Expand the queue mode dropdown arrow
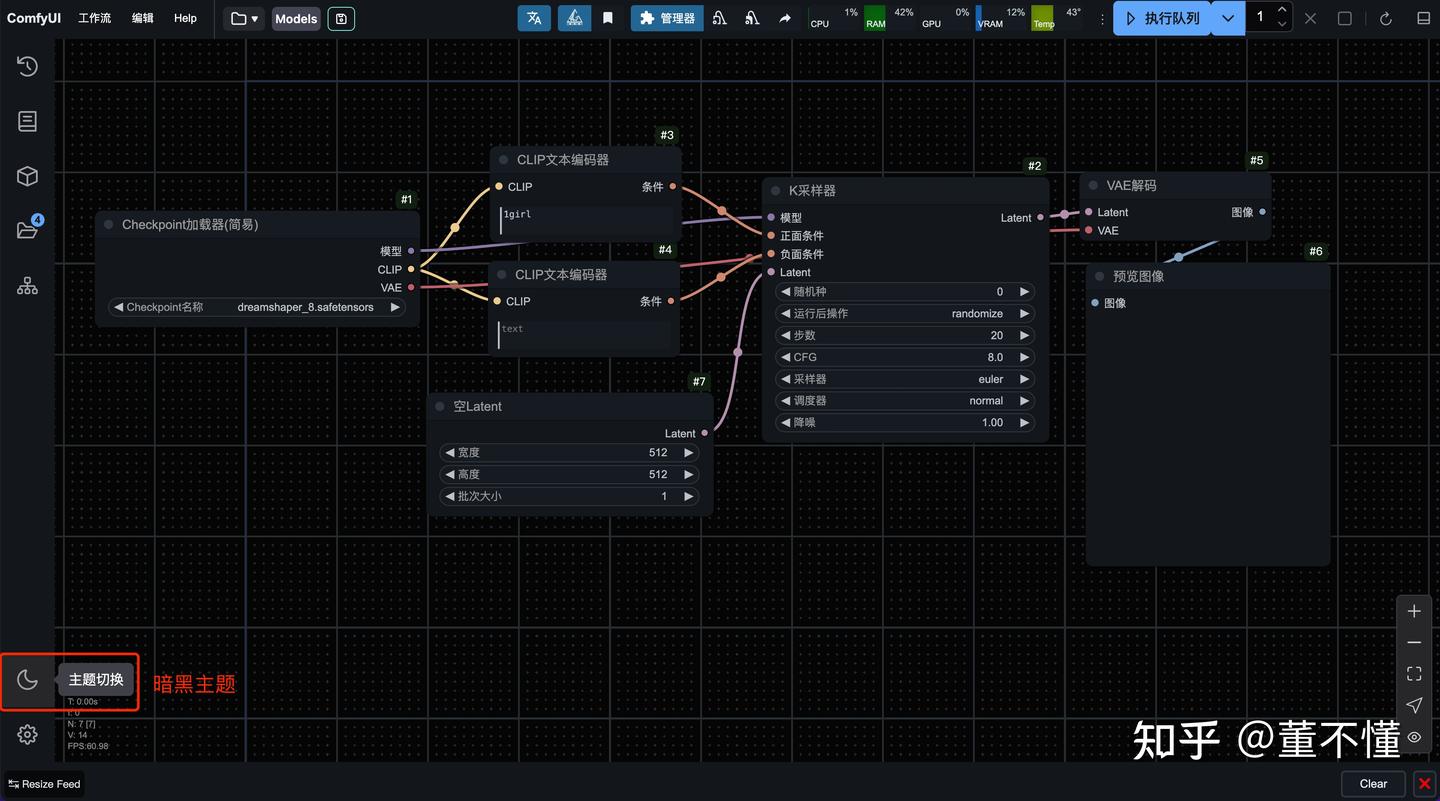Image resolution: width=1440 pixels, height=801 pixels. tap(1228, 18)
